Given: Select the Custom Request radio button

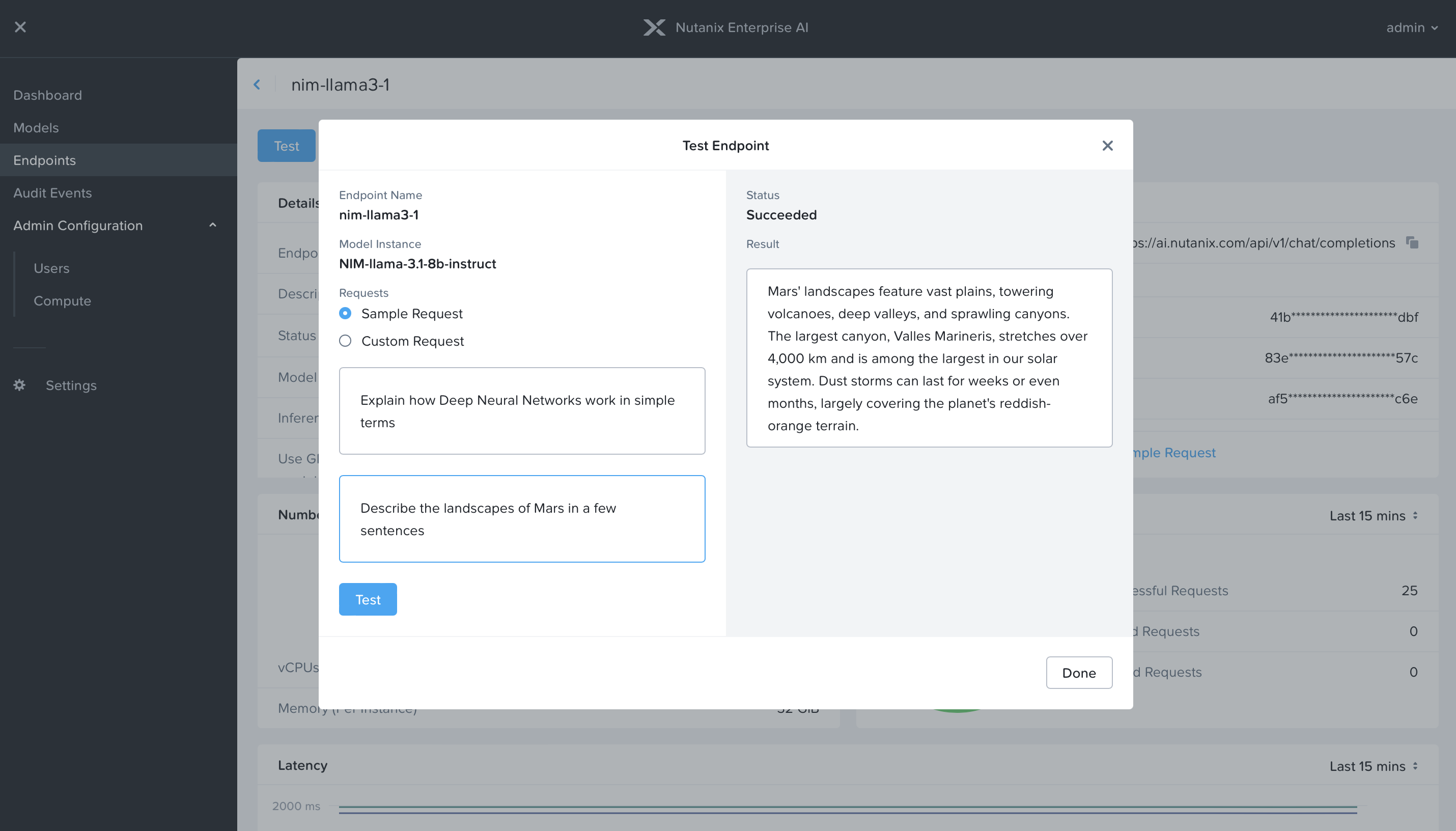Looking at the screenshot, I should [x=345, y=341].
